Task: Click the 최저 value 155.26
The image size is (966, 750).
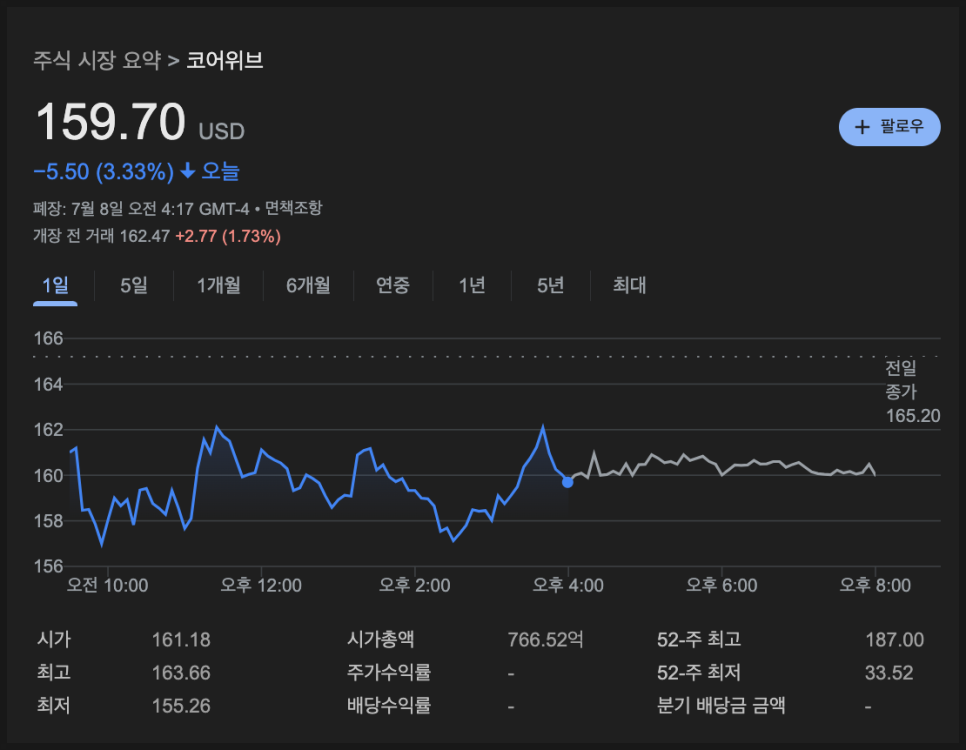Action: (x=181, y=705)
